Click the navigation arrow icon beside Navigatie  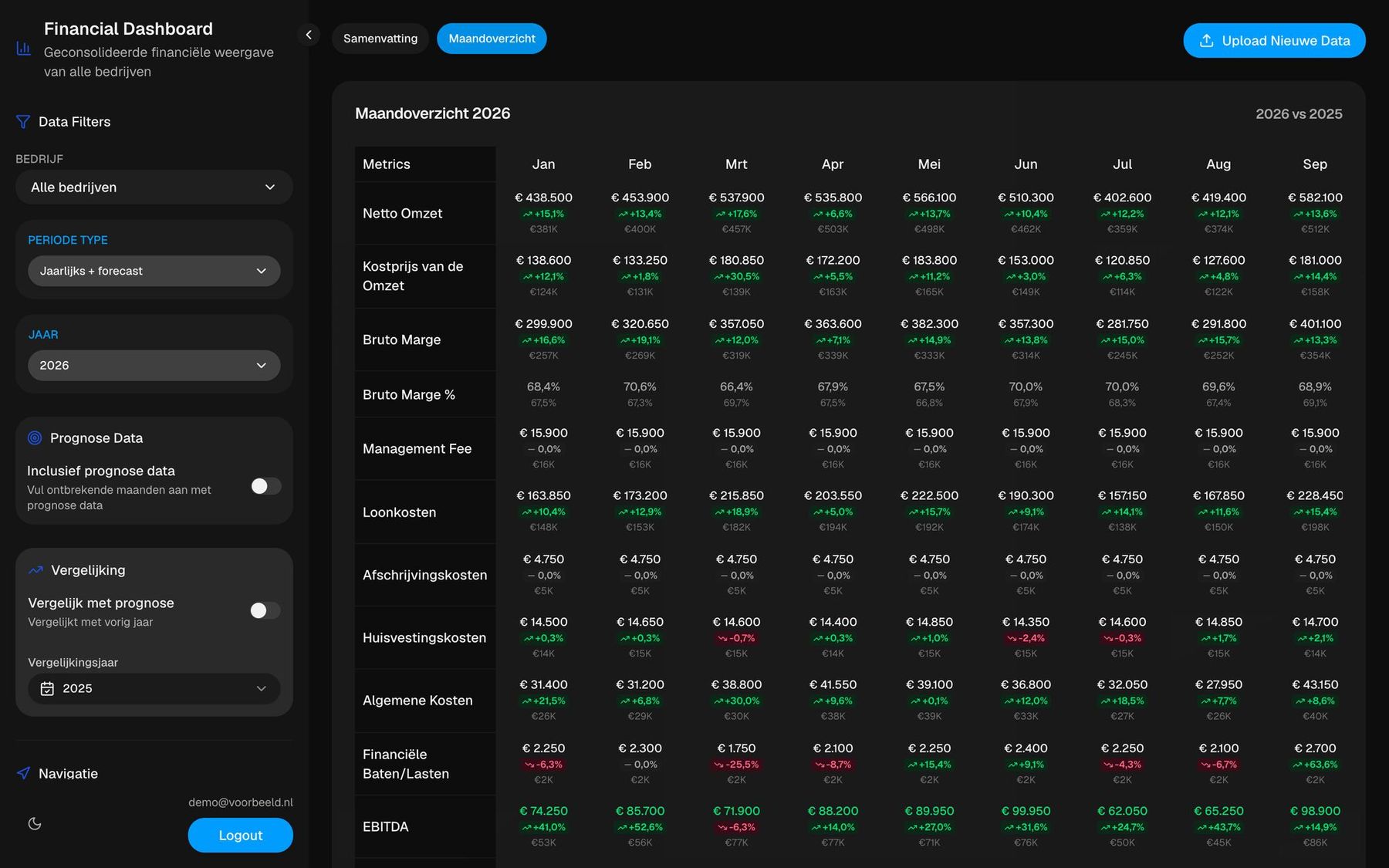24,773
